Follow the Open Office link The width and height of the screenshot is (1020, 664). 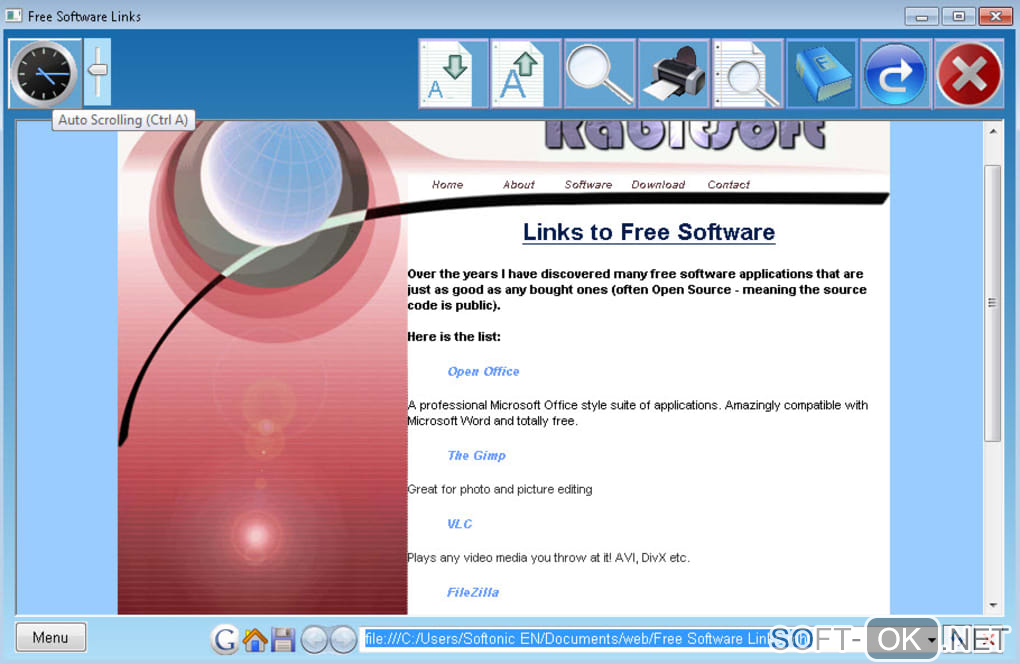click(483, 371)
